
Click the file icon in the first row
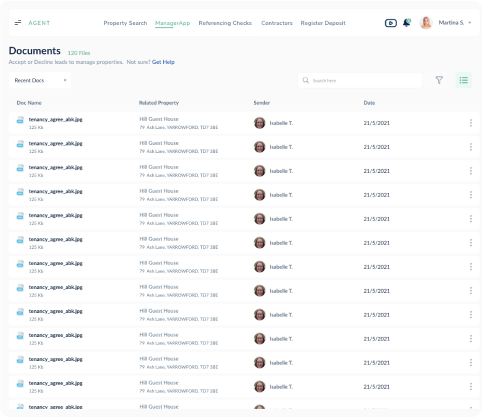click(20, 120)
